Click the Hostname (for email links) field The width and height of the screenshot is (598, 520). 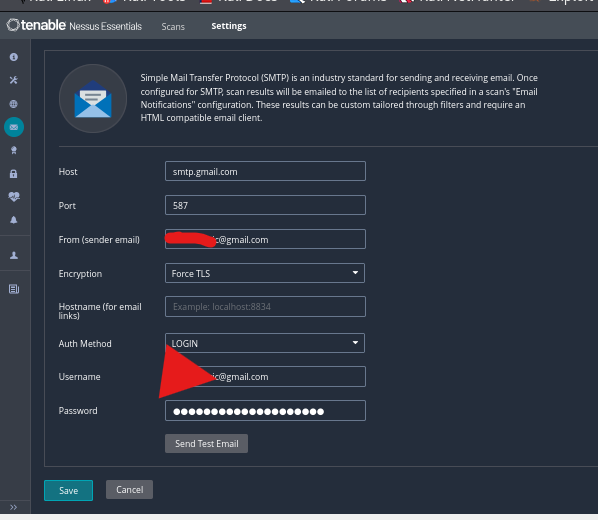(x=265, y=307)
